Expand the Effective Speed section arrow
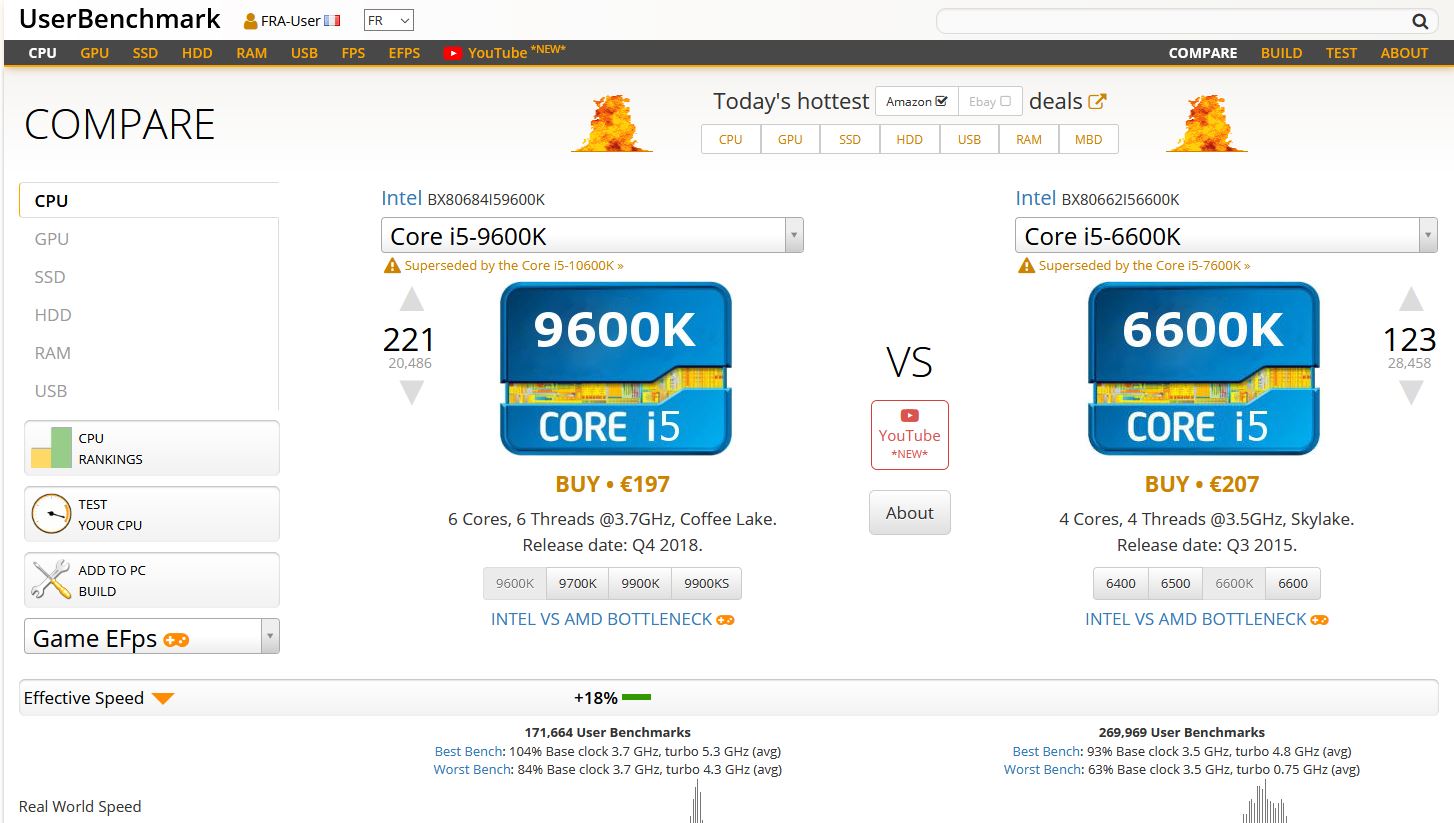The image size is (1454, 823). click(x=163, y=698)
